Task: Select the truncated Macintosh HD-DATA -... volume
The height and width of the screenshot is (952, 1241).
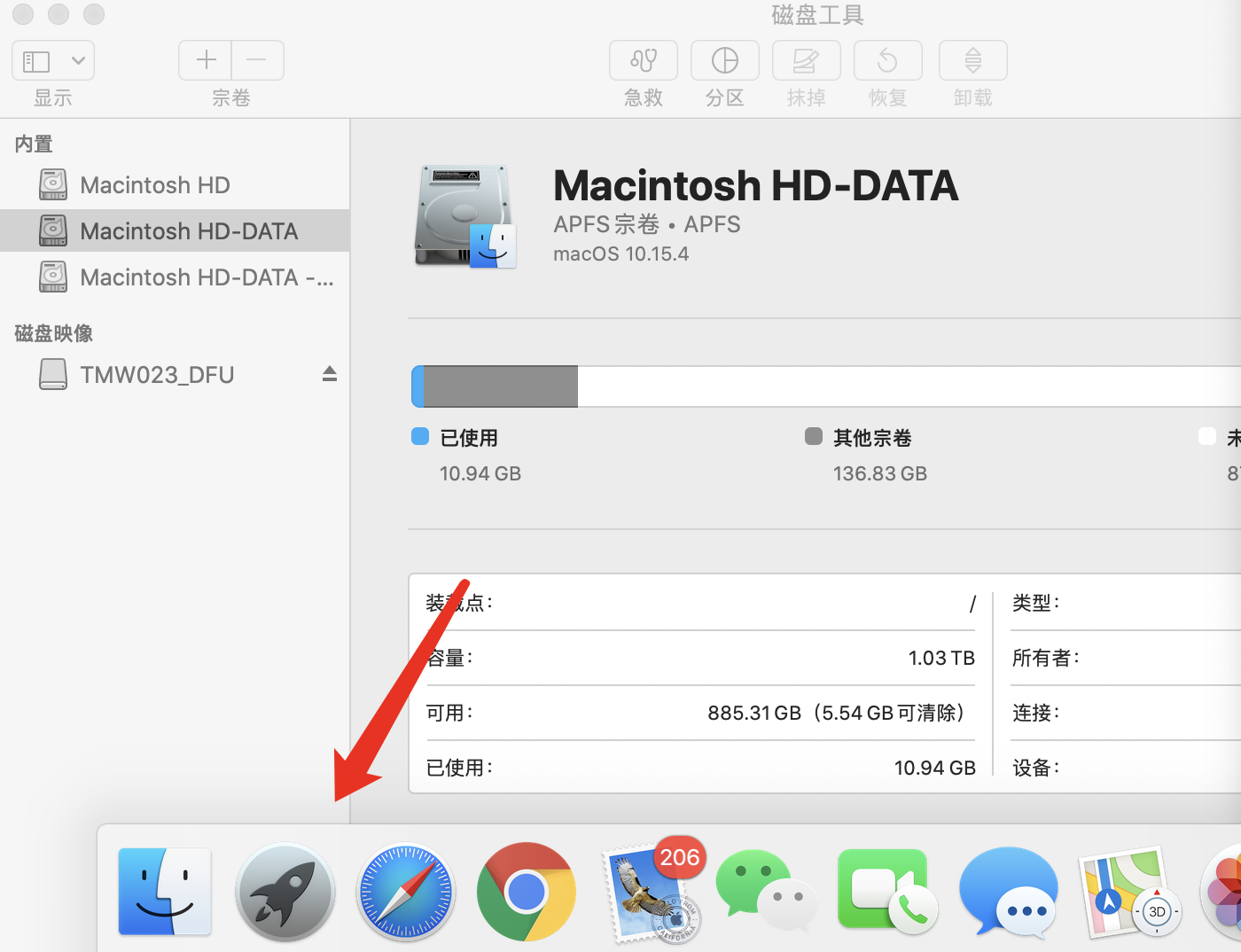Action: [175, 277]
